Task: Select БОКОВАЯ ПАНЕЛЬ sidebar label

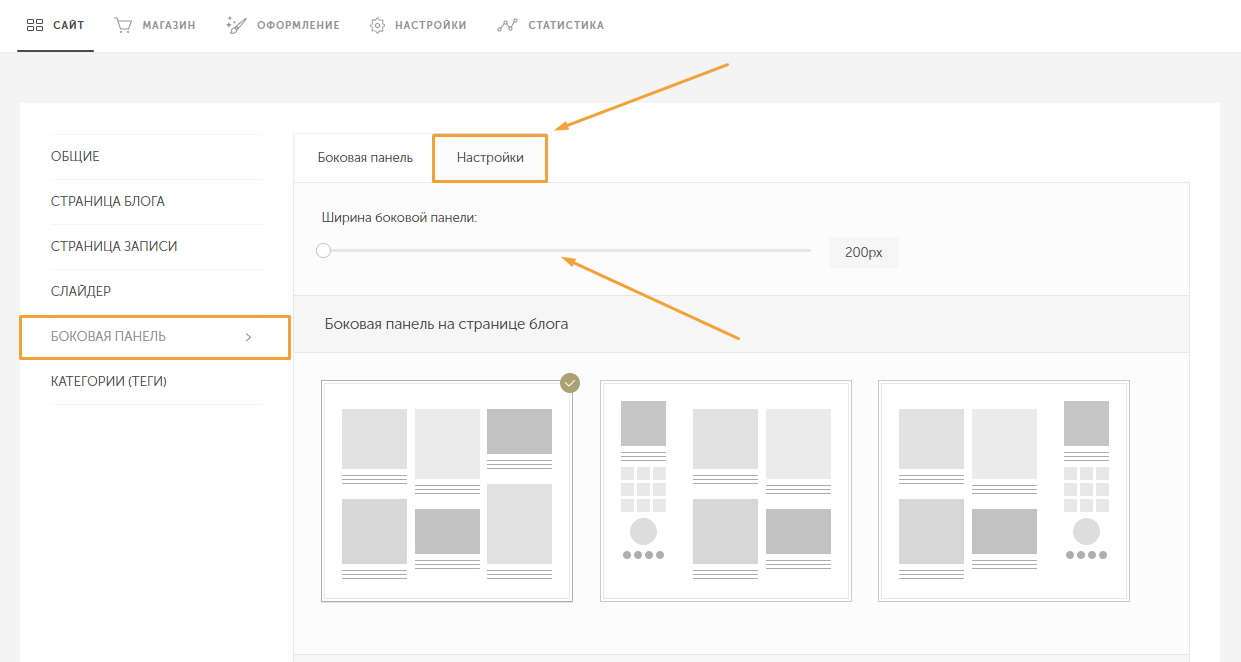Action: [x=108, y=337]
